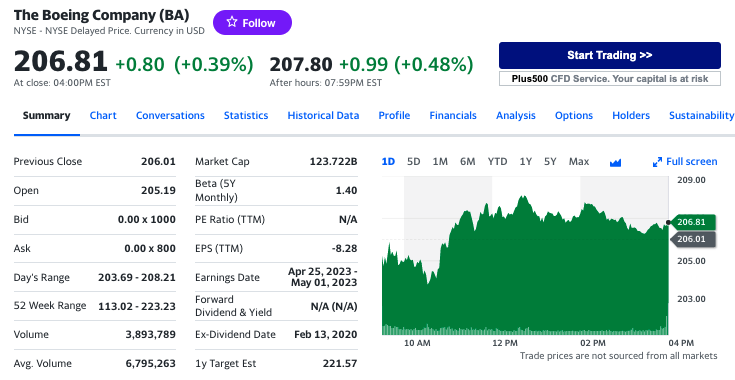
Task: Choose the 1Y chart range
Action: coord(525,162)
